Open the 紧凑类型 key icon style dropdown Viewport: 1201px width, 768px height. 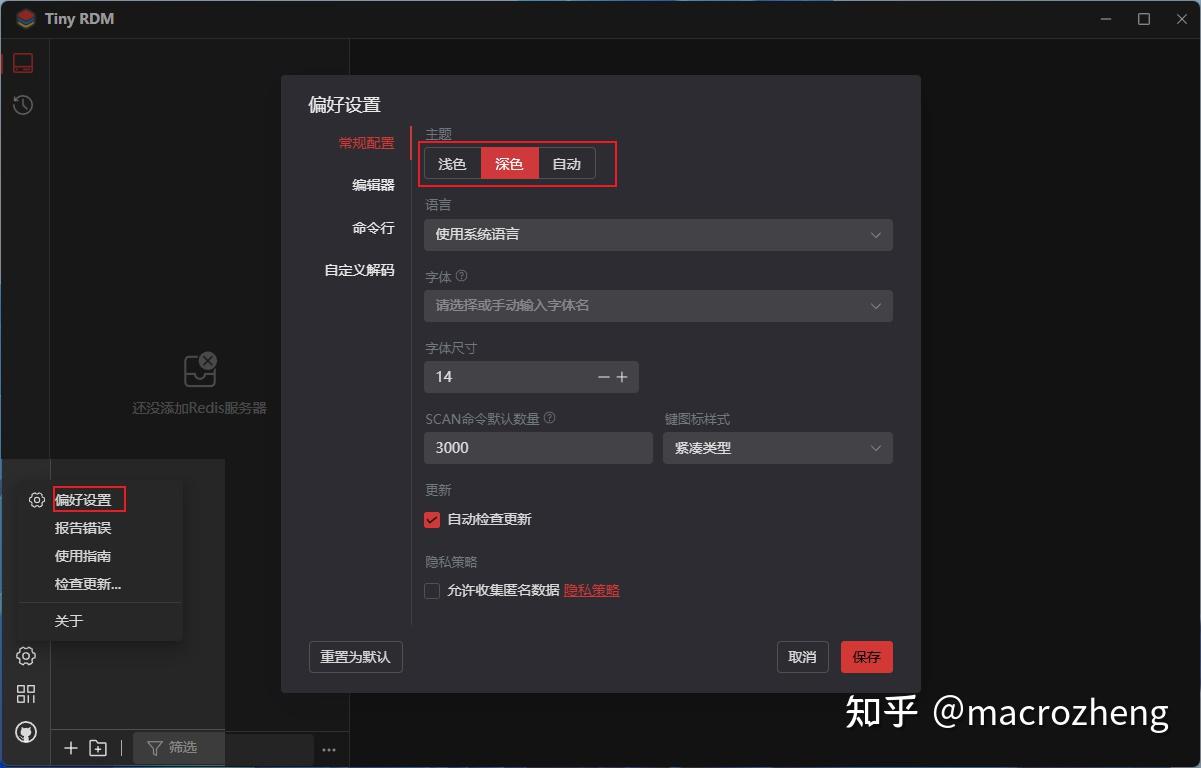click(777, 448)
